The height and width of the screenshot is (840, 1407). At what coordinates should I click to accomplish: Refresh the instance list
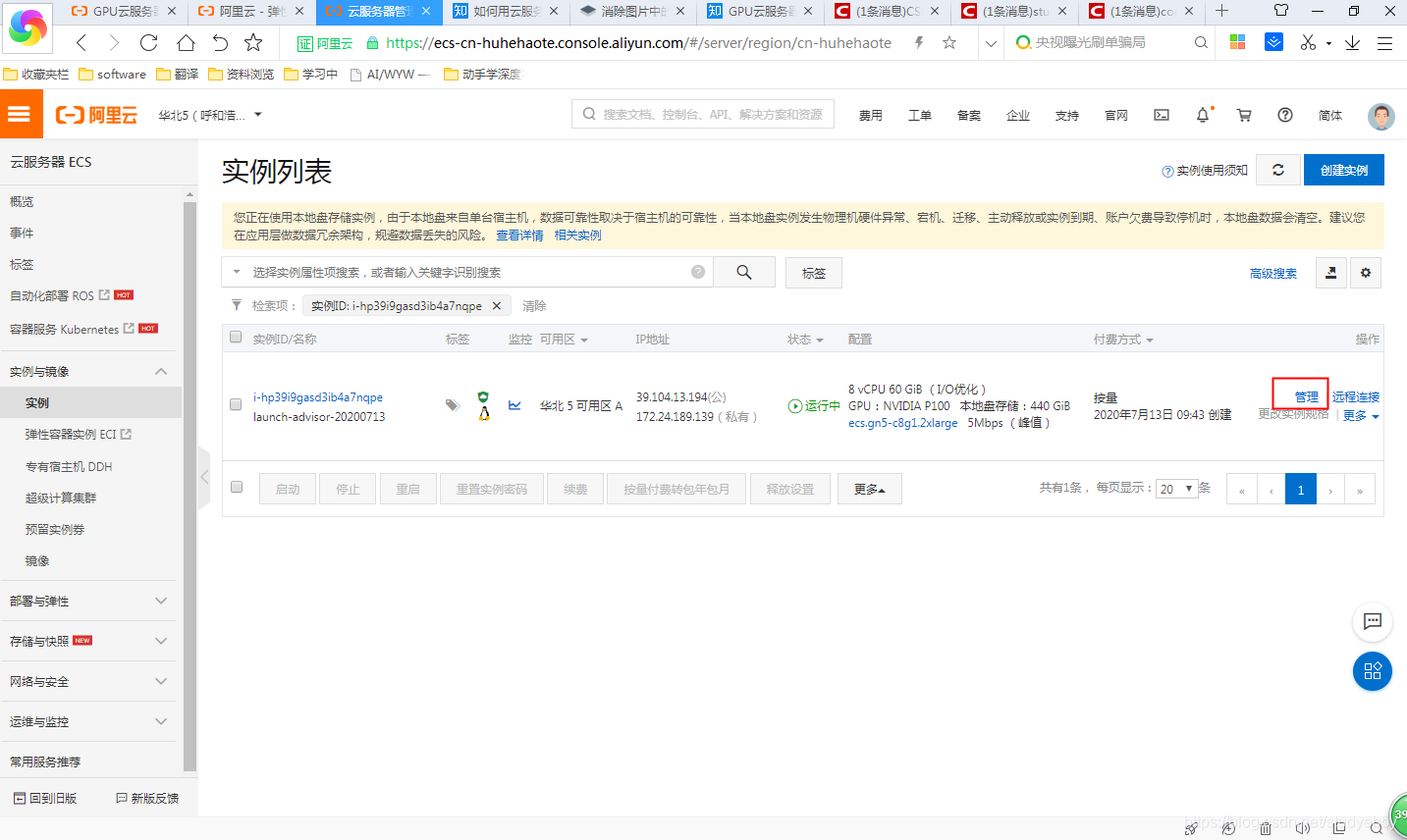[1278, 170]
